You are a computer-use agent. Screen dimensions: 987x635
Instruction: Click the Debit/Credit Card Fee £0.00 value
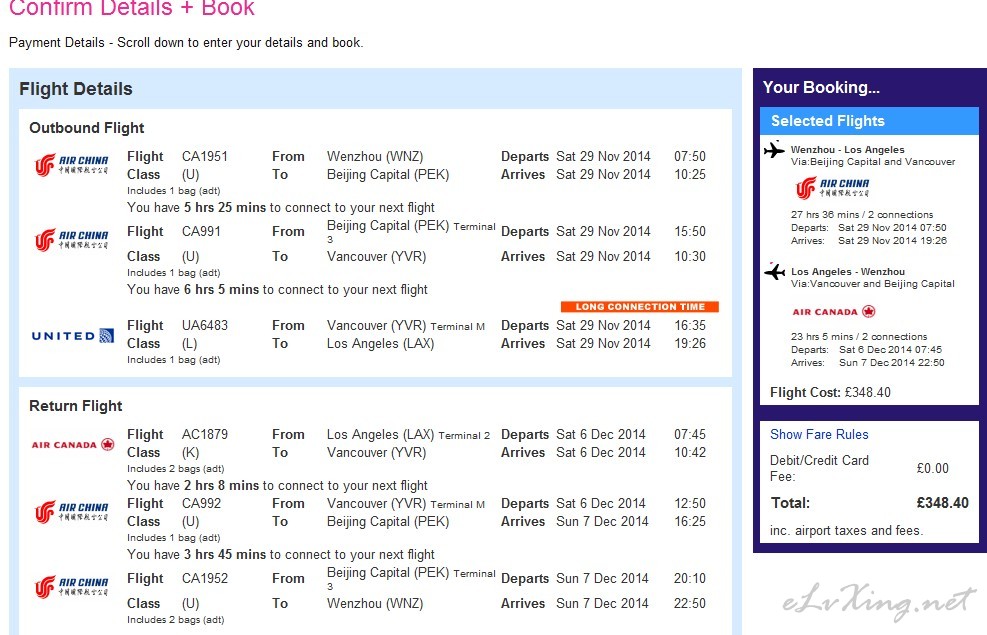click(932, 468)
